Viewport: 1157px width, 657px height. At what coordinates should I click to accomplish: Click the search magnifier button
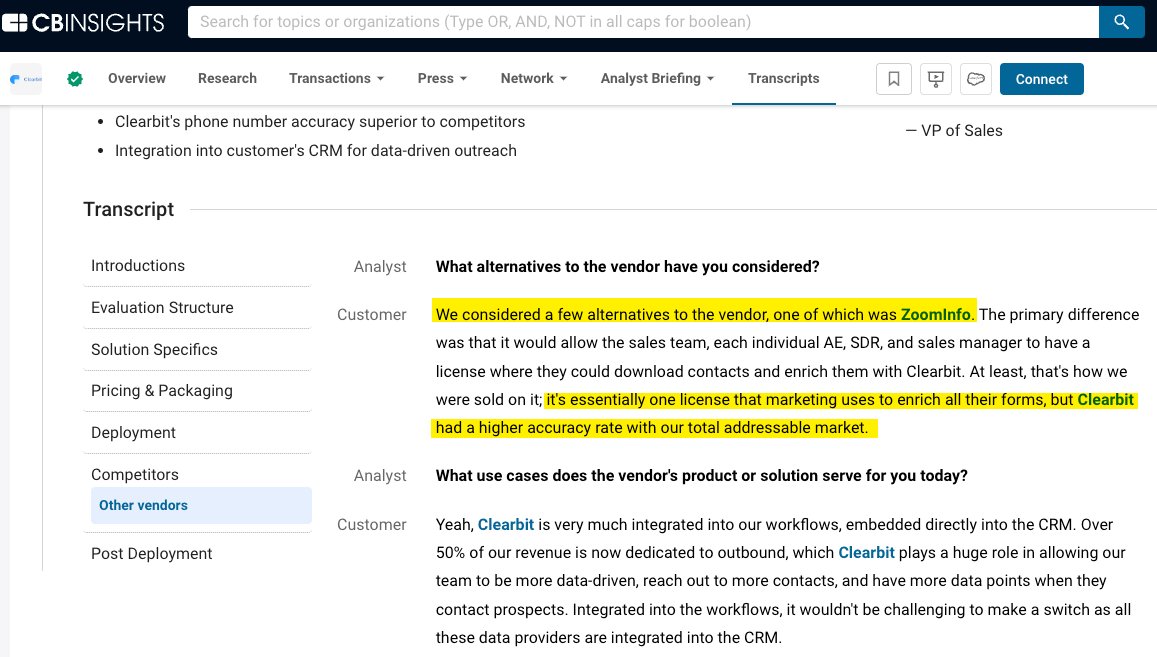pyautogui.click(x=1121, y=22)
